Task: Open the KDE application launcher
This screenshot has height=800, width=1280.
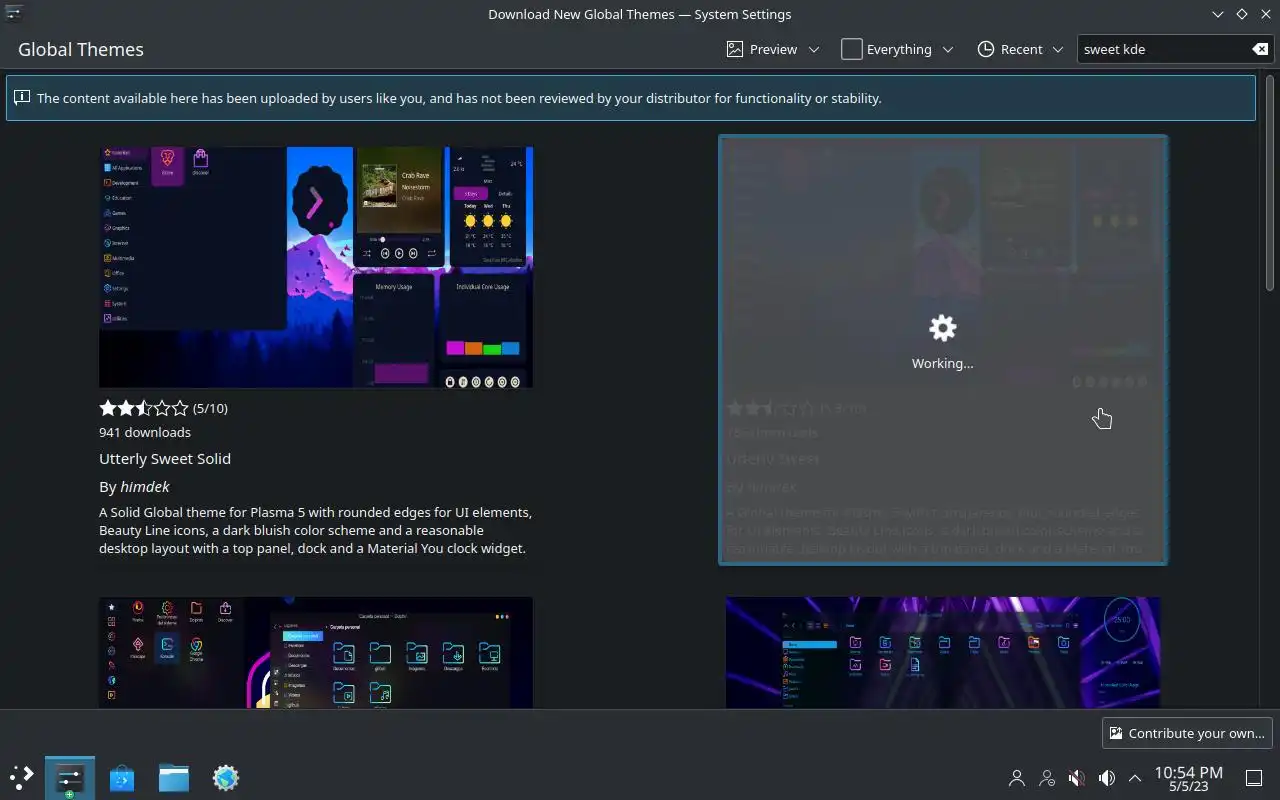Action: [x=21, y=777]
